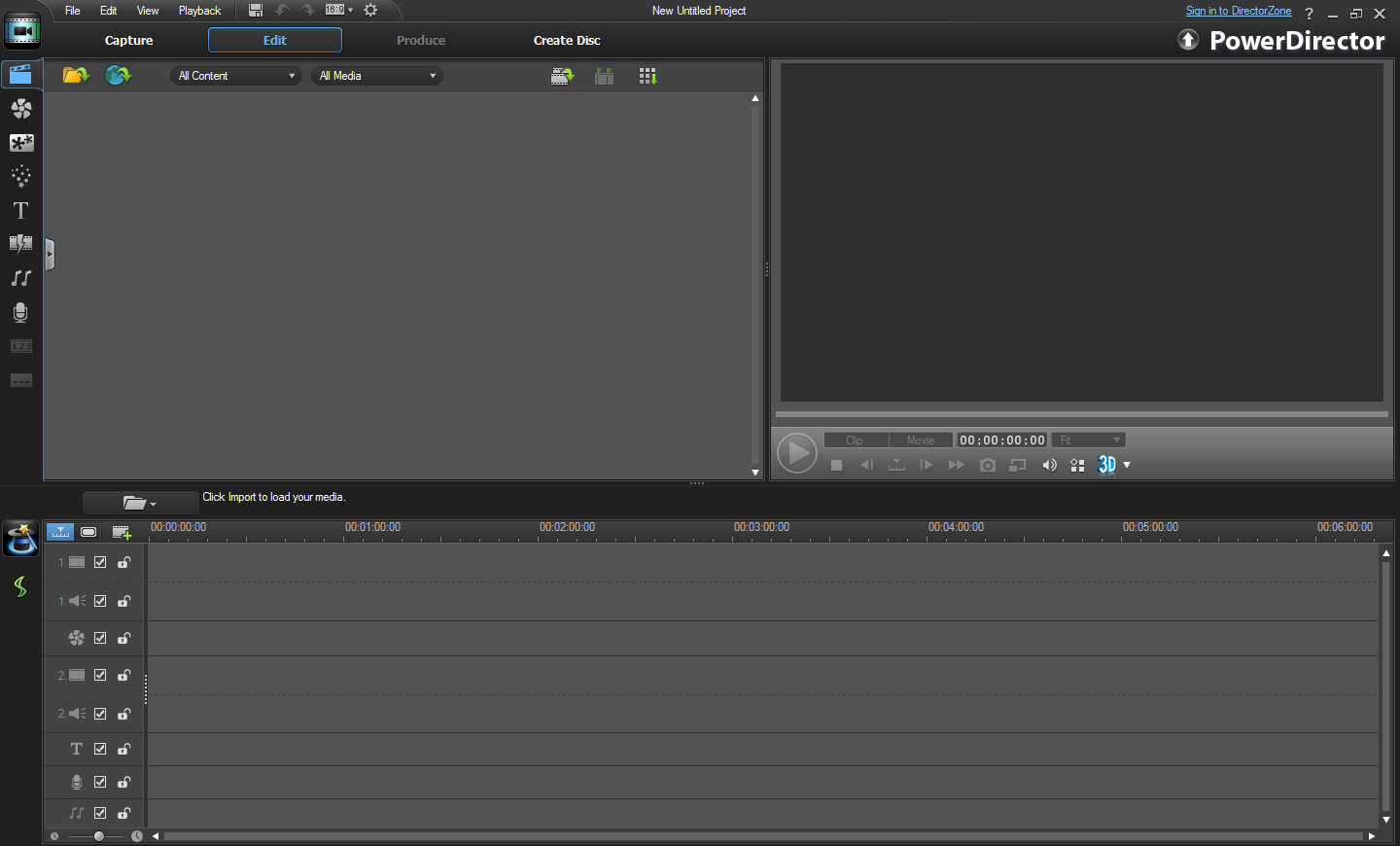Open the preview volume control
Viewport: 1400px width, 846px height.
[1049, 465]
